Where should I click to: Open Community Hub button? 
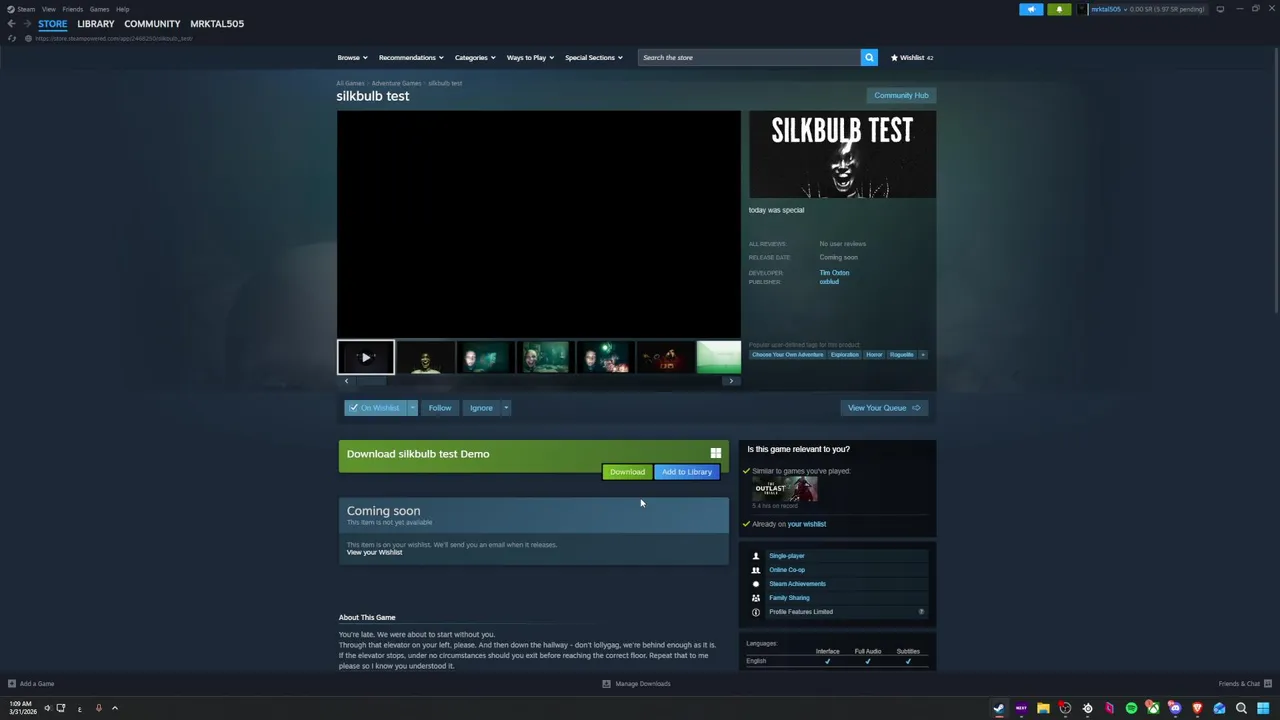tap(901, 95)
